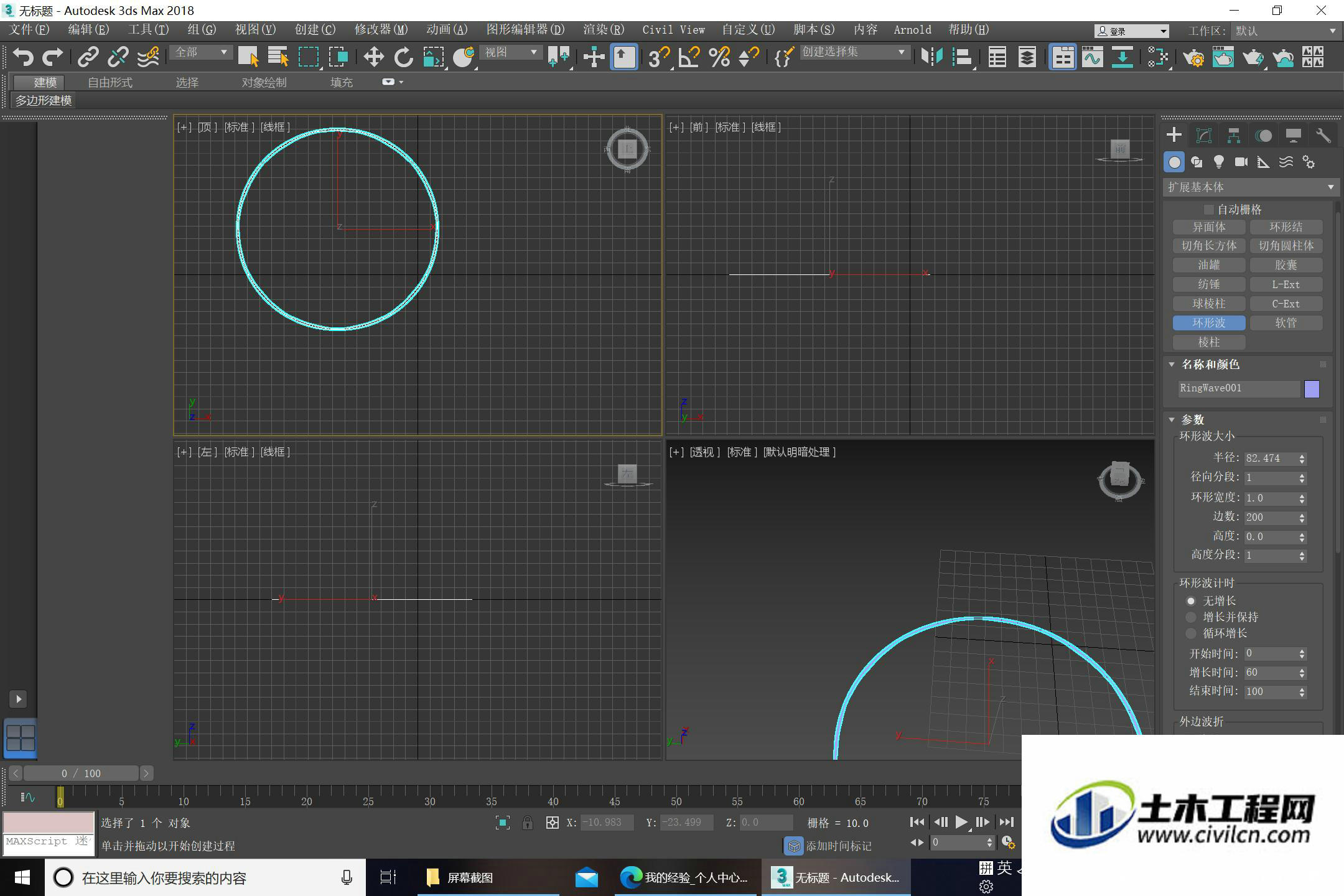Select the 增长并保持 radio button

1191,617
